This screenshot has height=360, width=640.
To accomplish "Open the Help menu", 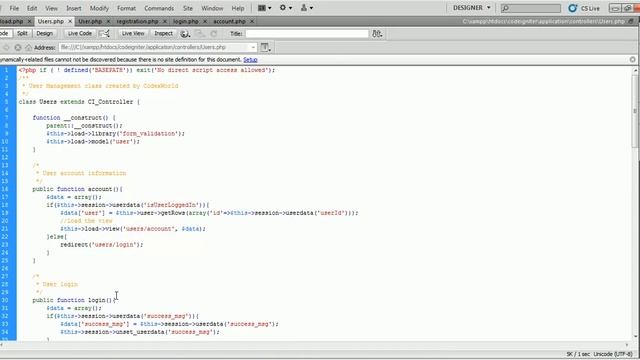I will [238, 8].
